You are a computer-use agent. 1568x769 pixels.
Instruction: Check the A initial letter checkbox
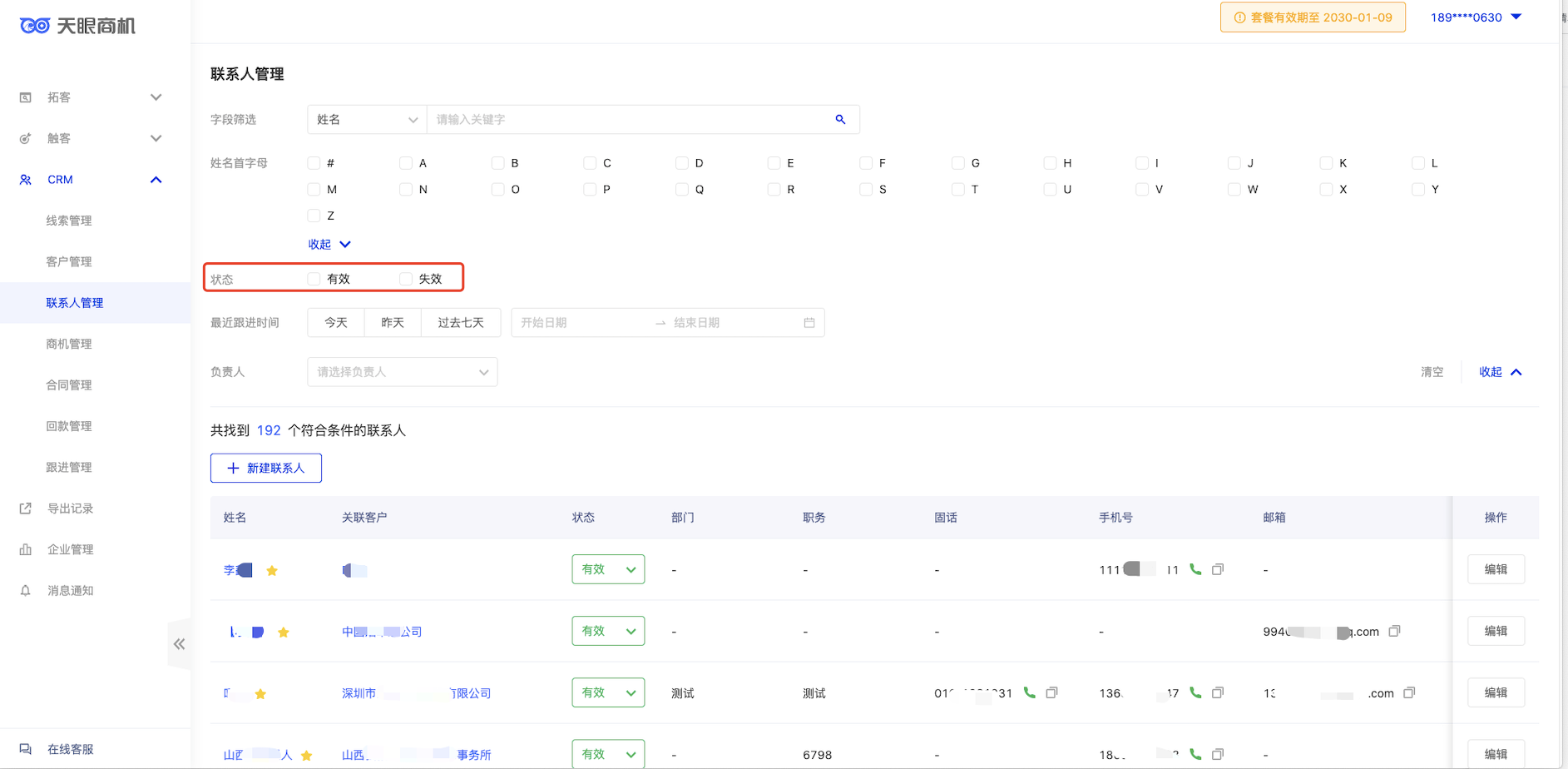pos(406,163)
